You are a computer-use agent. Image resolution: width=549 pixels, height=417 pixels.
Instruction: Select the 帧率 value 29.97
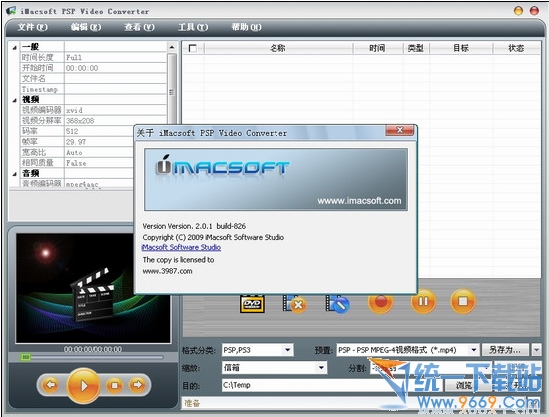(x=99, y=142)
